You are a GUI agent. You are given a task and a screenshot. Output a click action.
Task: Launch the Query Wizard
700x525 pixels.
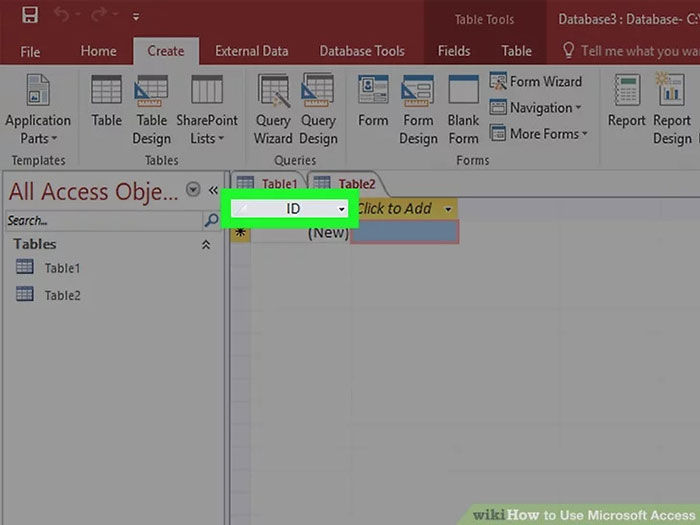point(273,110)
